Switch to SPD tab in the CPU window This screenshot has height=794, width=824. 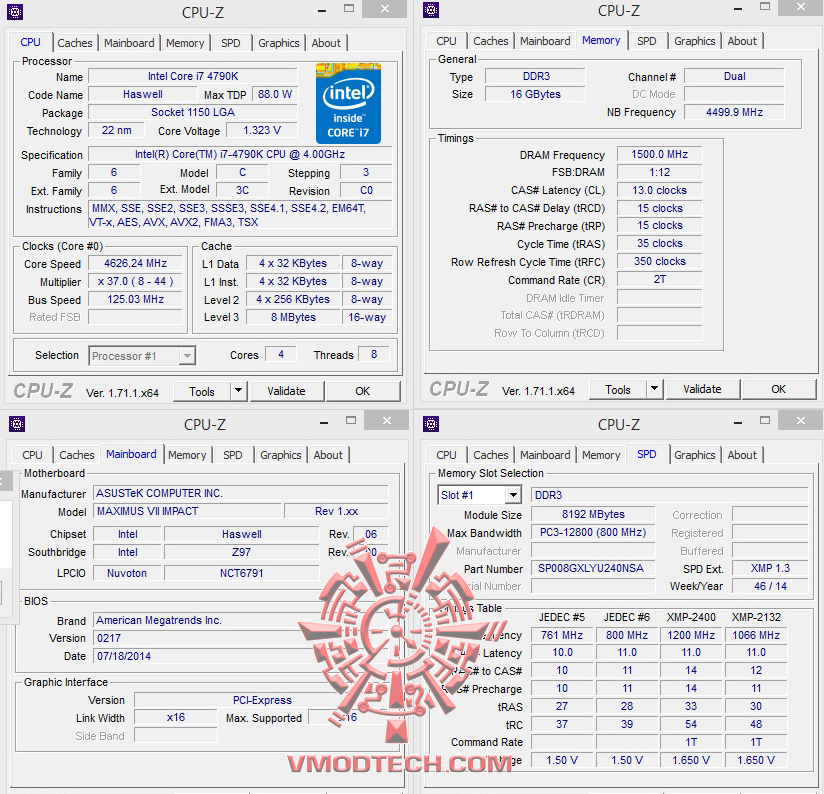click(x=231, y=43)
